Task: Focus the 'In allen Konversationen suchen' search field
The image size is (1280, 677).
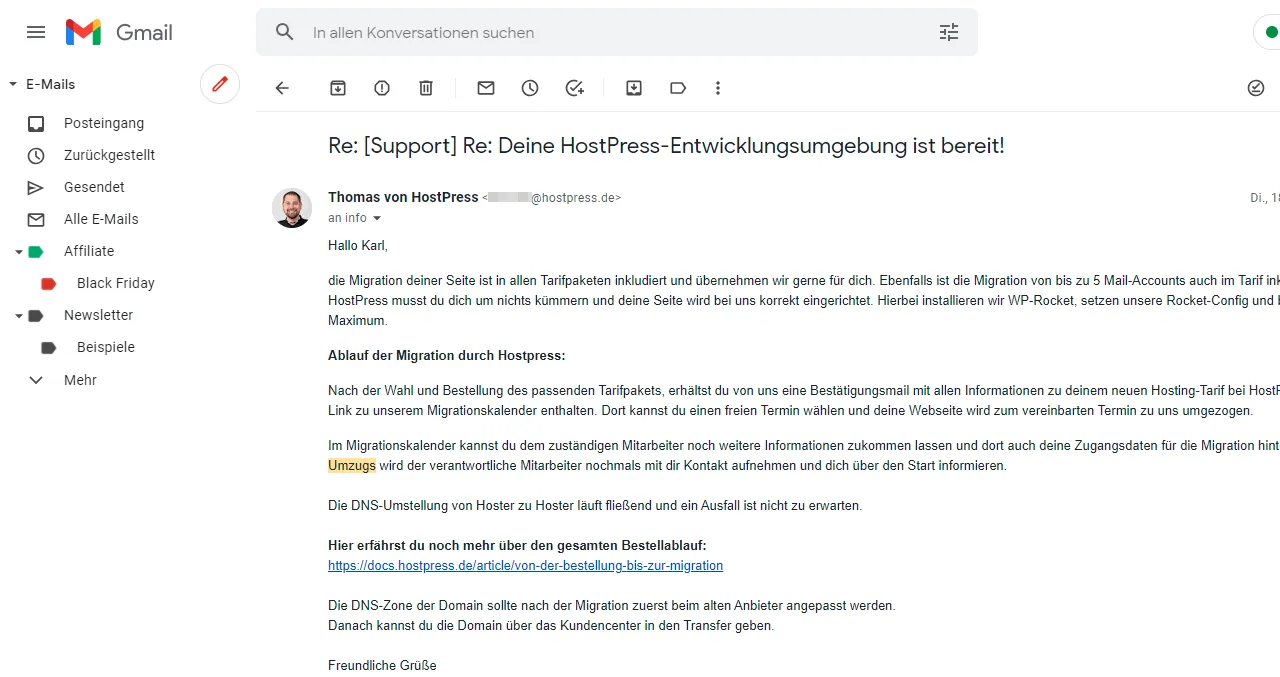Action: pos(617,32)
